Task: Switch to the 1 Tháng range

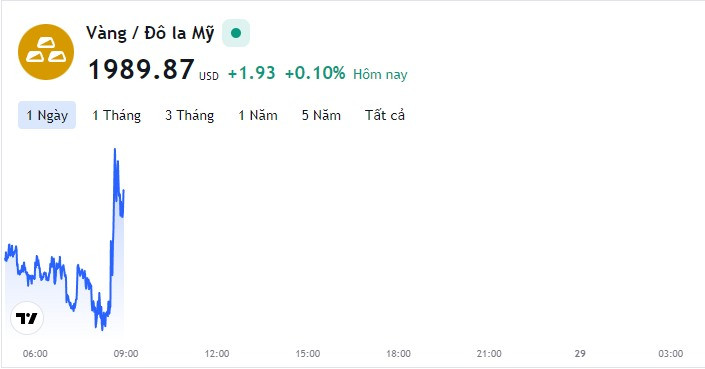Action: (x=116, y=115)
